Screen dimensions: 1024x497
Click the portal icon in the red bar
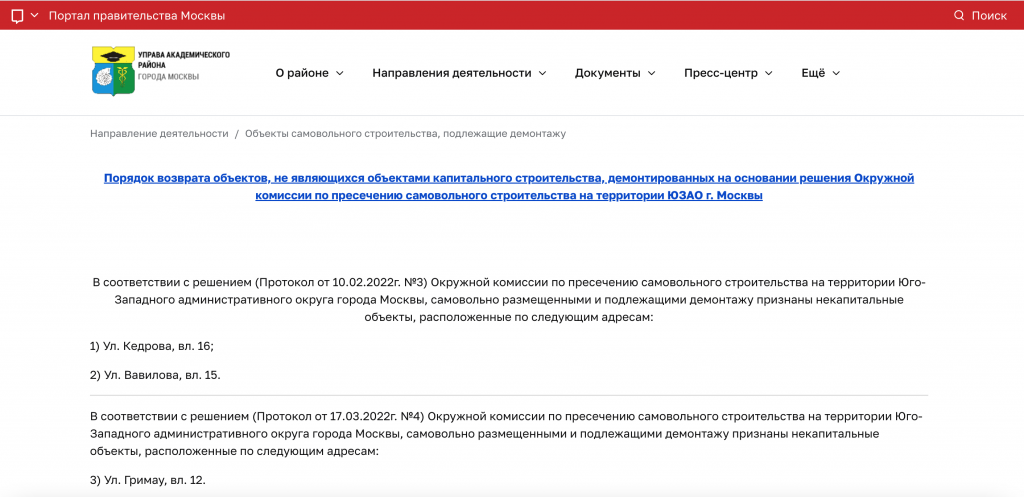tap(17, 16)
